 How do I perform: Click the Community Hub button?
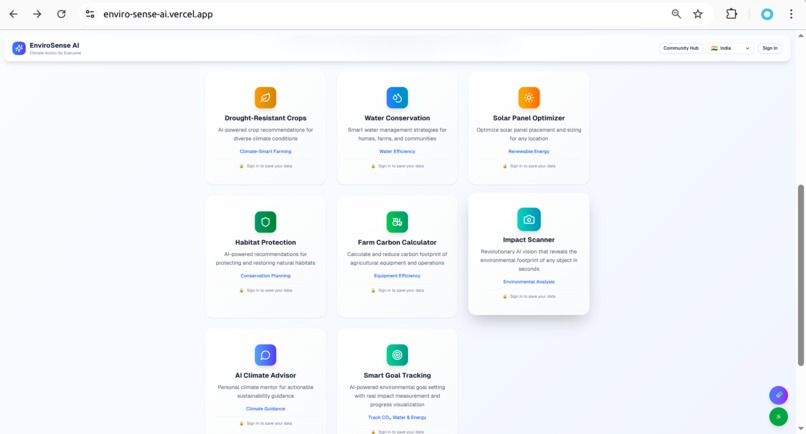[681, 48]
